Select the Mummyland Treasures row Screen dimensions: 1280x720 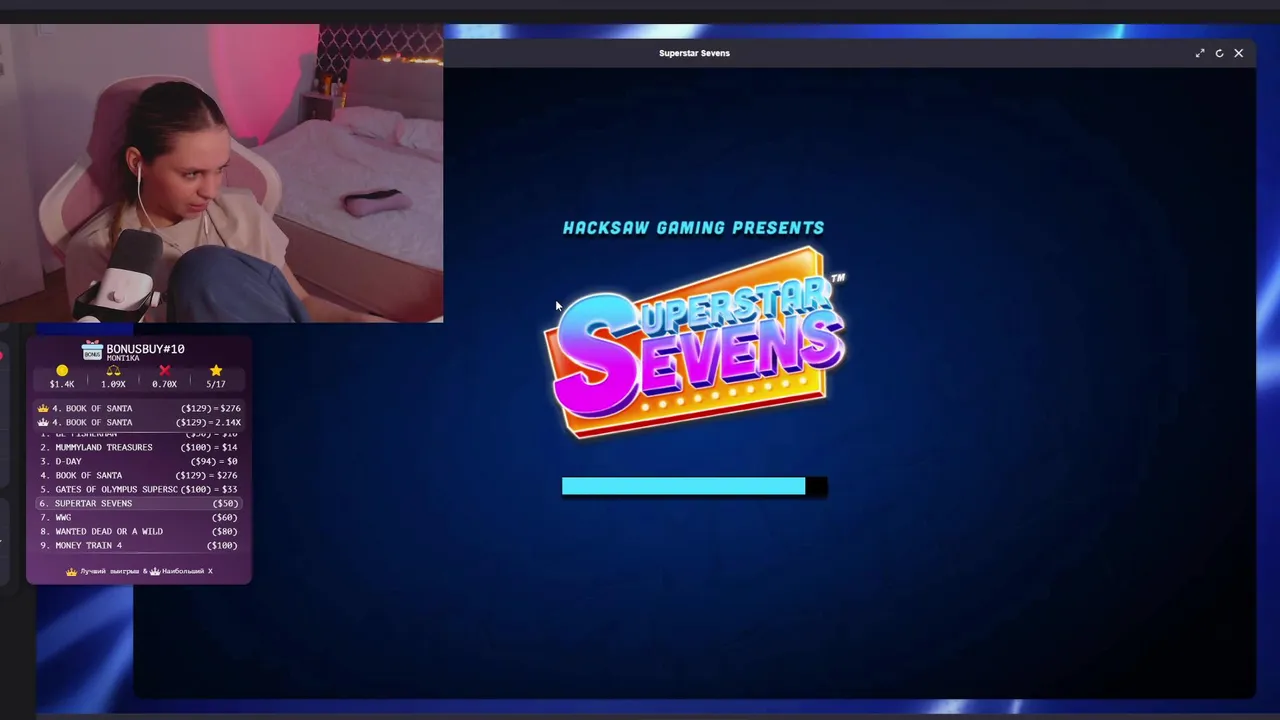click(139, 447)
